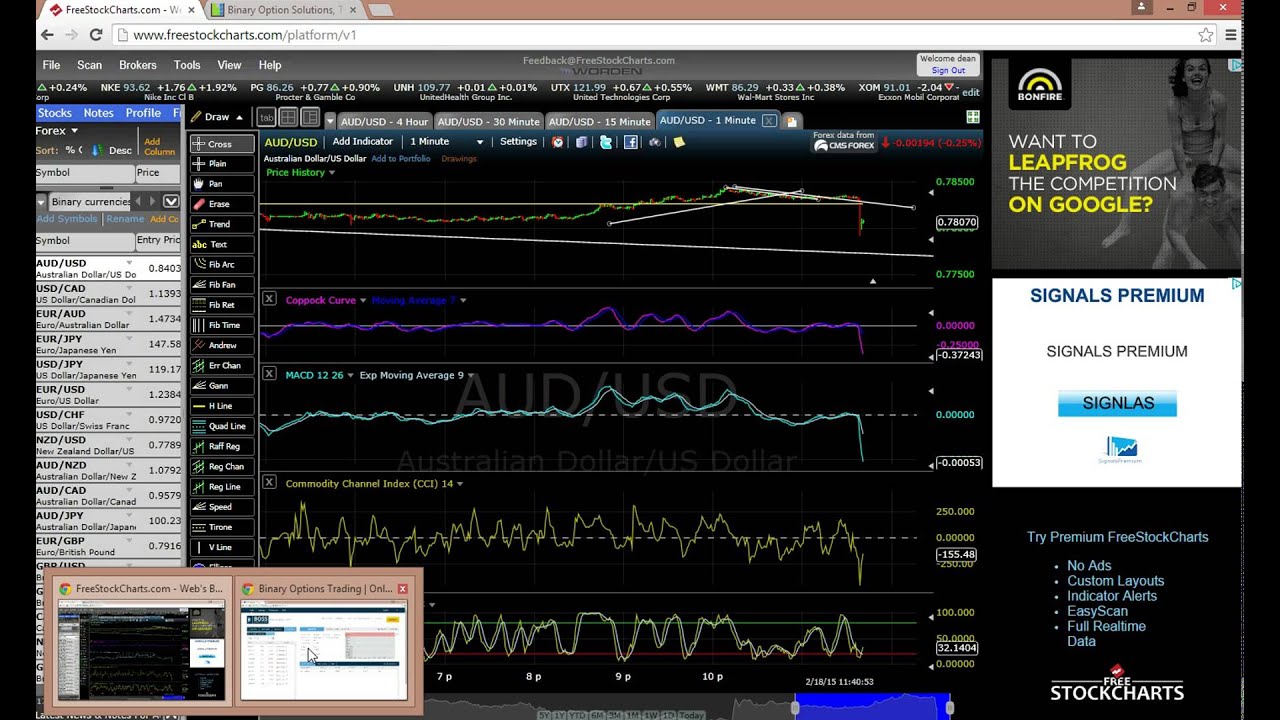The width and height of the screenshot is (1280, 720).
Task: Click the binoculars icon in chart toolbar
Action: [x=655, y=142]
